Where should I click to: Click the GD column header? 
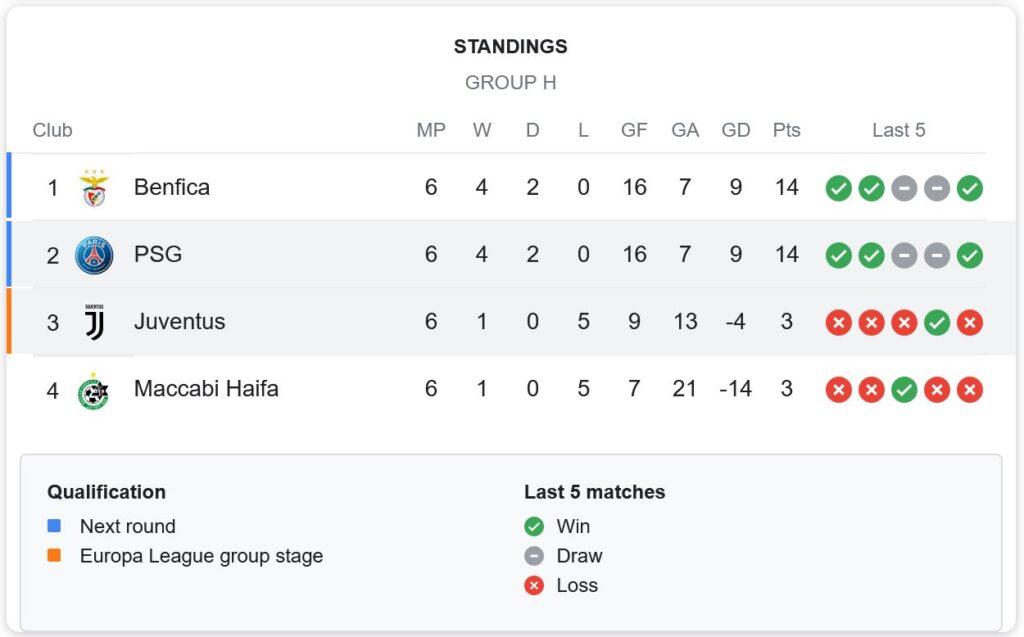pos(735,130)
